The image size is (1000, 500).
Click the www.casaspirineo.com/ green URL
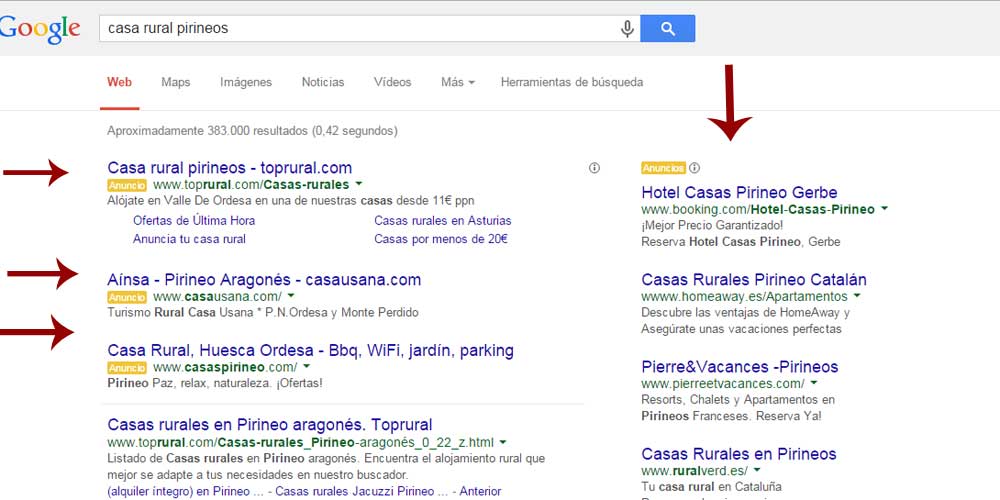(x=225, y=367)
